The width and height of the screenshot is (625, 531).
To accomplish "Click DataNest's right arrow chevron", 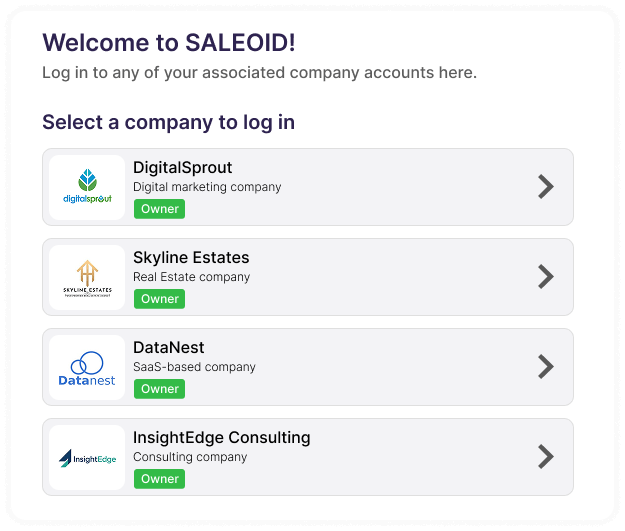I will (545, 367).
